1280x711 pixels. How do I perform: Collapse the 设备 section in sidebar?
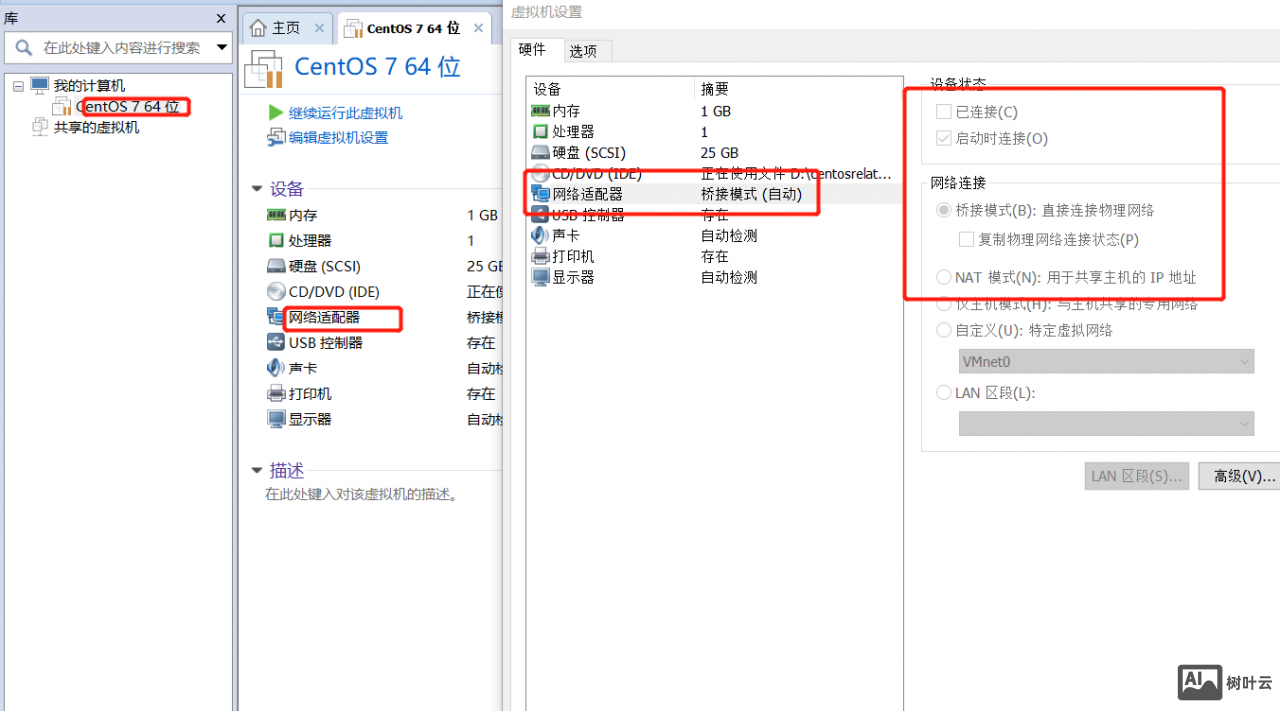point(257,188)
